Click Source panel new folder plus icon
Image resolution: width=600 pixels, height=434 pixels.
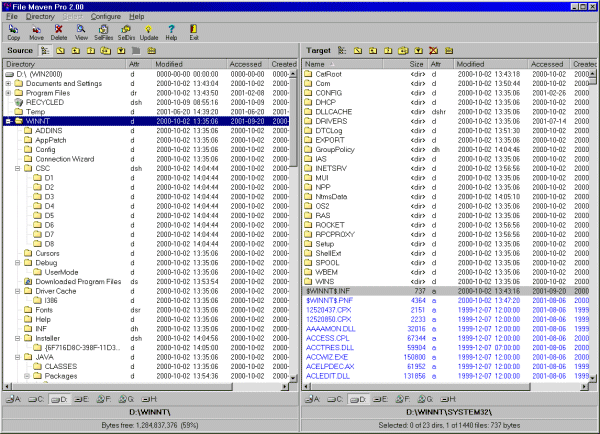pyautogui.click(x=76, y=51)
